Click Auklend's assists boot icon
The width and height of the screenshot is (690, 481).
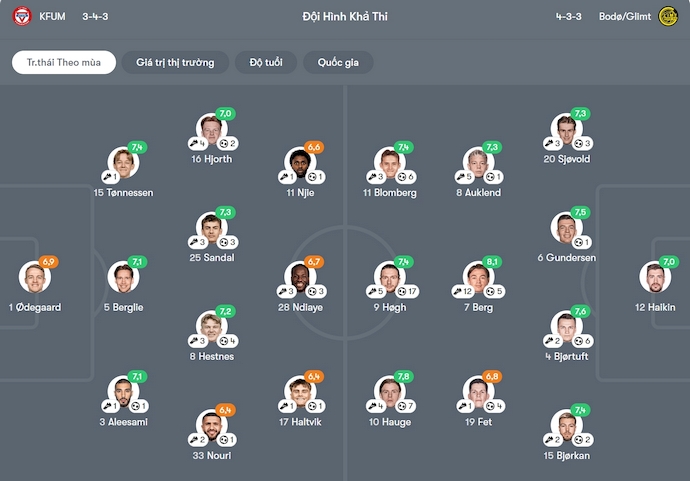pos(469,177)
